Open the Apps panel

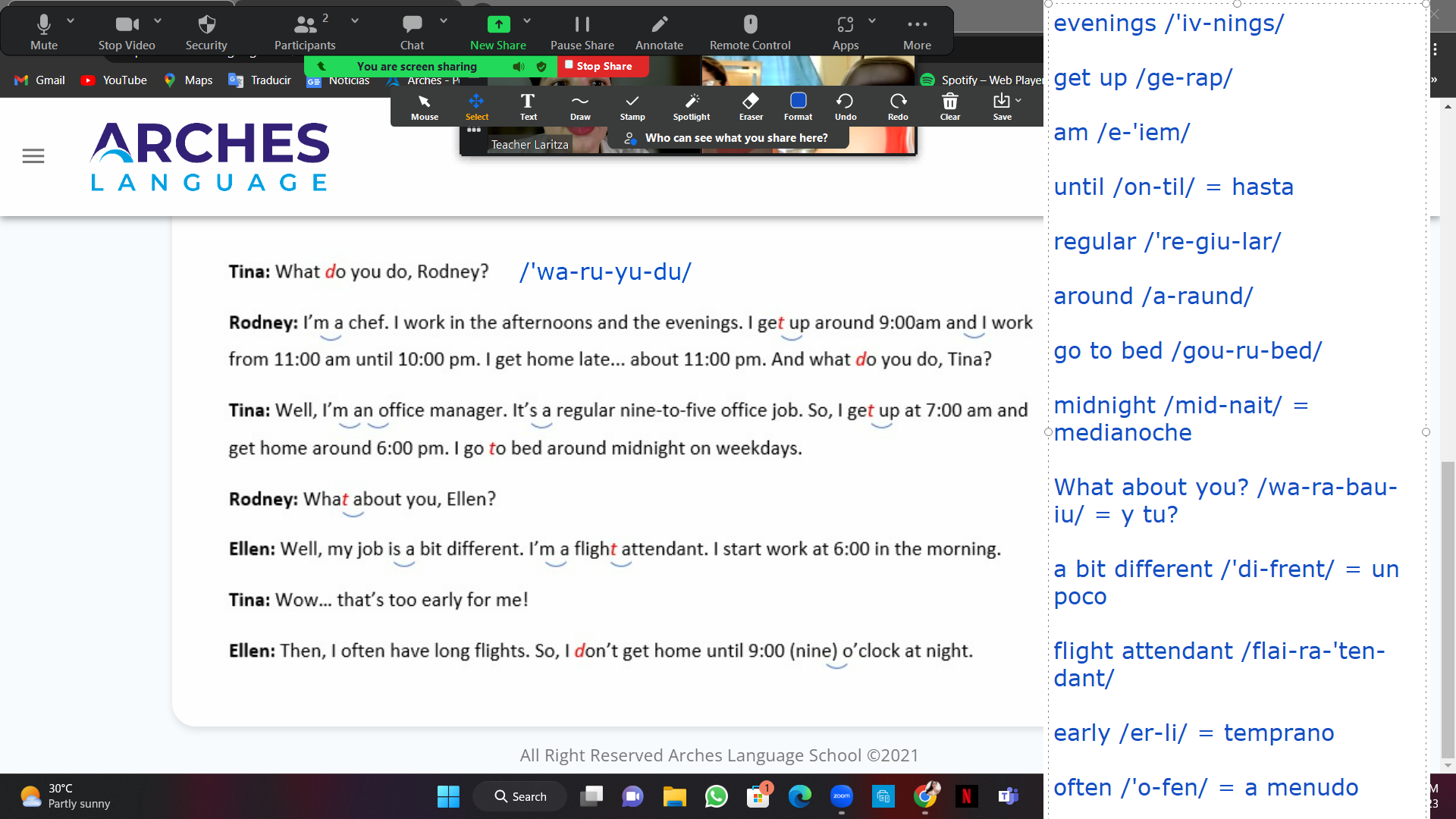click(846, 32)
